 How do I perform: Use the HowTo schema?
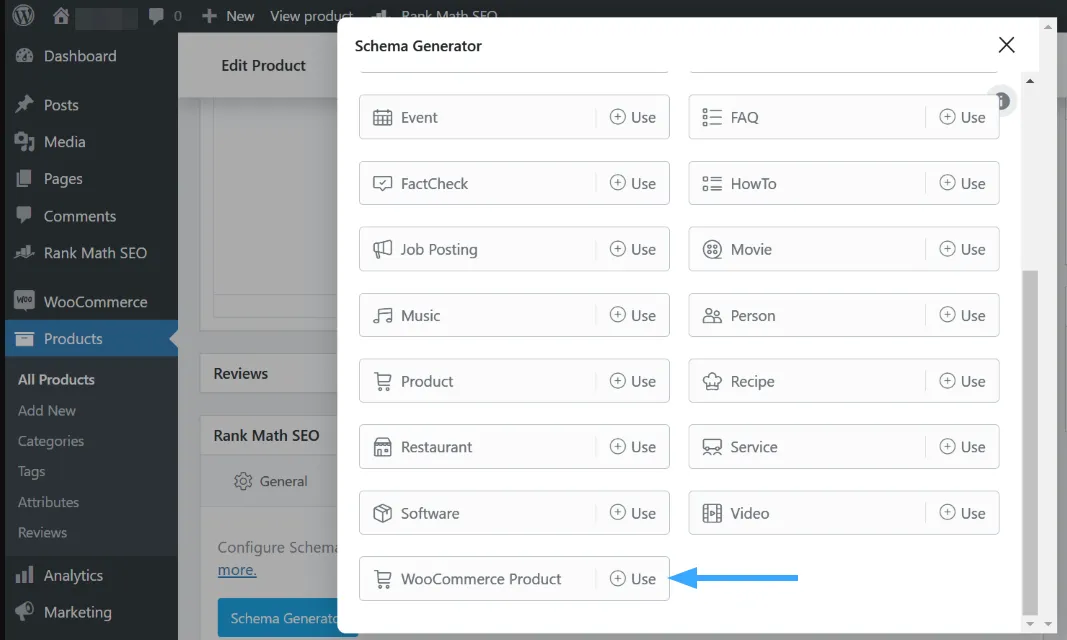click(x=962, y=183)
